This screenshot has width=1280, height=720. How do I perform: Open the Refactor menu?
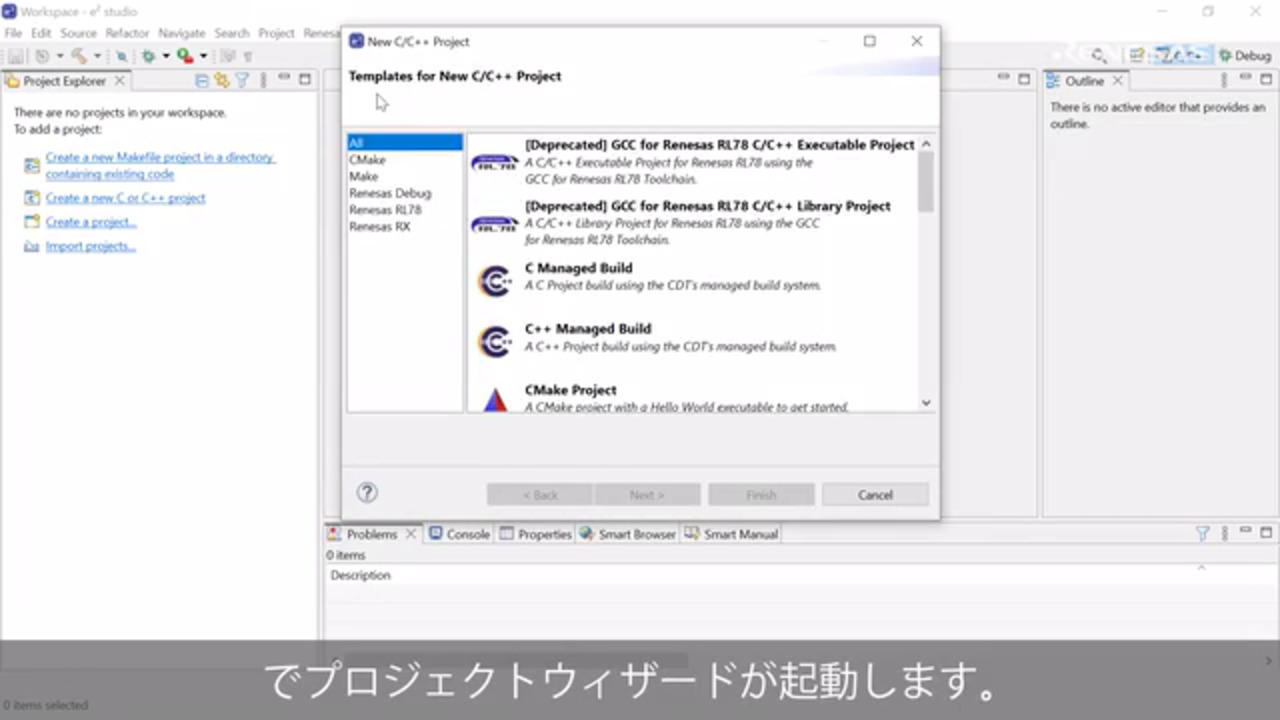coord(127,33)
